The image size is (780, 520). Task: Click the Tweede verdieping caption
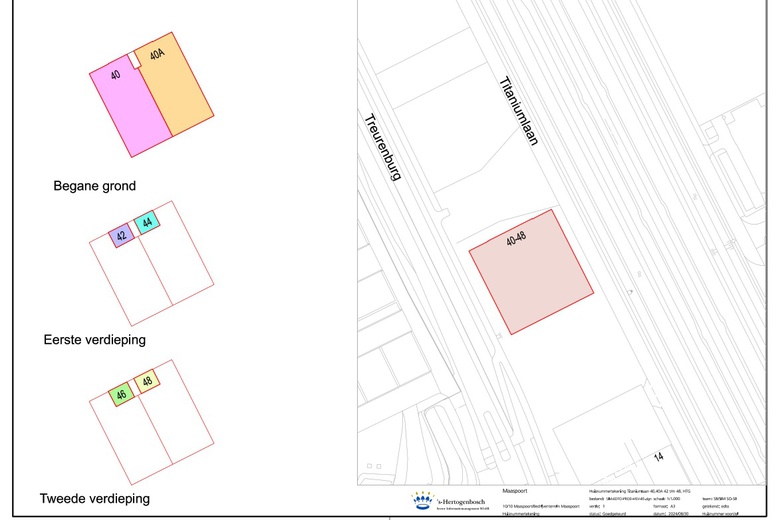click(x=95, y=498)
